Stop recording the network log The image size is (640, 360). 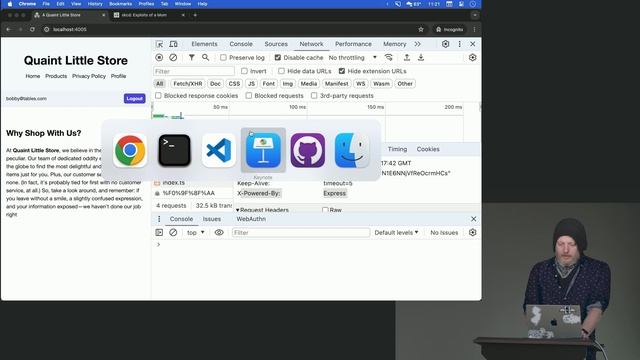coord(159,58)
